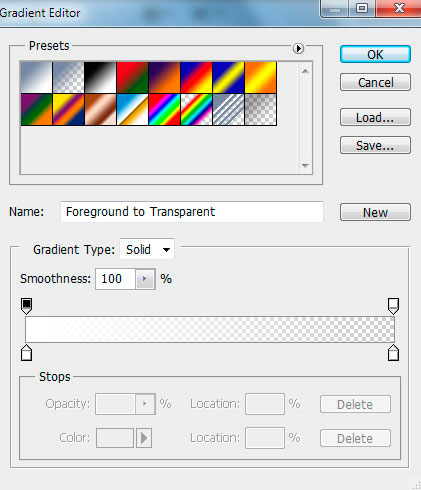Click the Save... button

point(375,145)
